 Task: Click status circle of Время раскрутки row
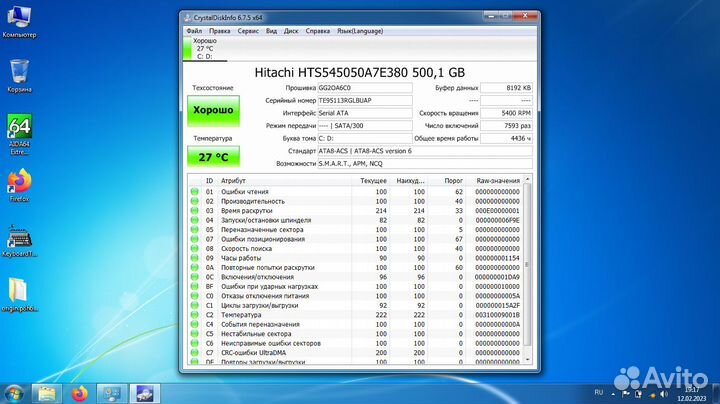point(195,211)
